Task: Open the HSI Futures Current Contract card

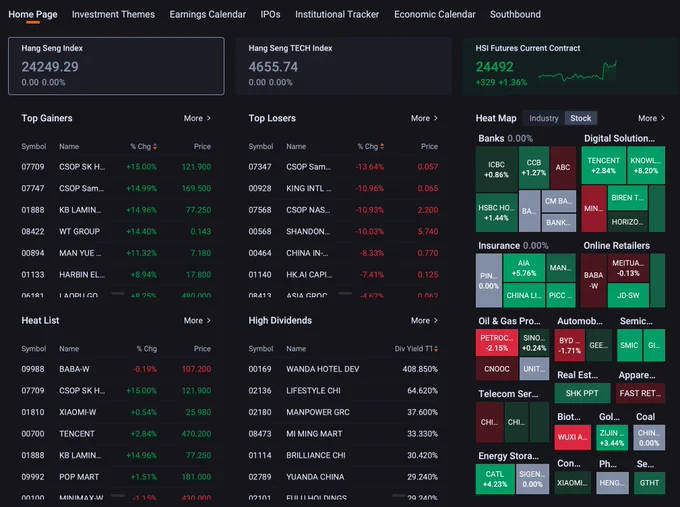Action: (x=570, y=66)
